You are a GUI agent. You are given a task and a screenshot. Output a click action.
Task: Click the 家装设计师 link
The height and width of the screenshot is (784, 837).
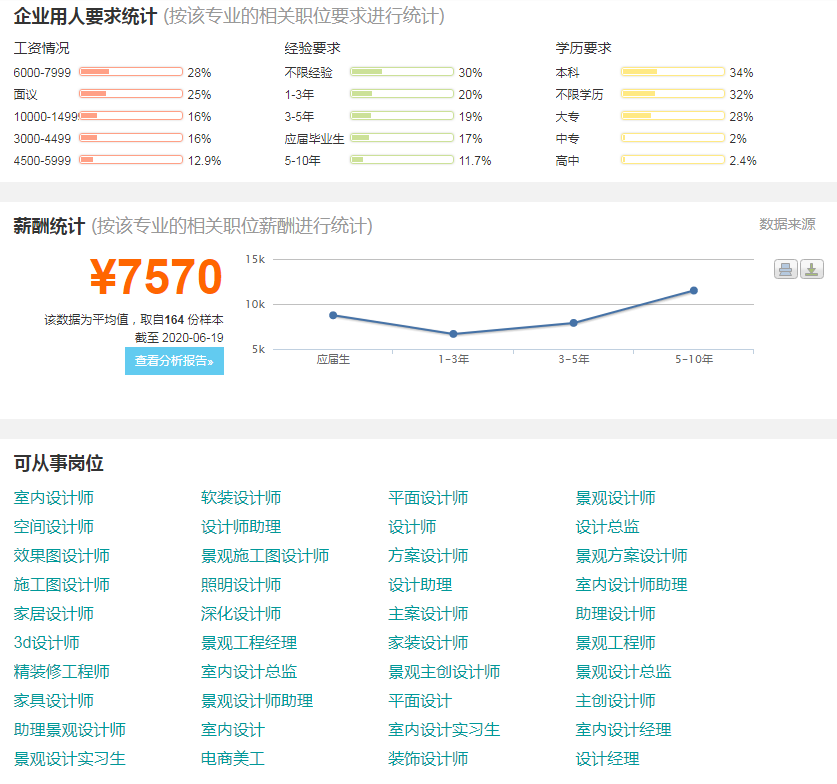[x=428, y=642]
